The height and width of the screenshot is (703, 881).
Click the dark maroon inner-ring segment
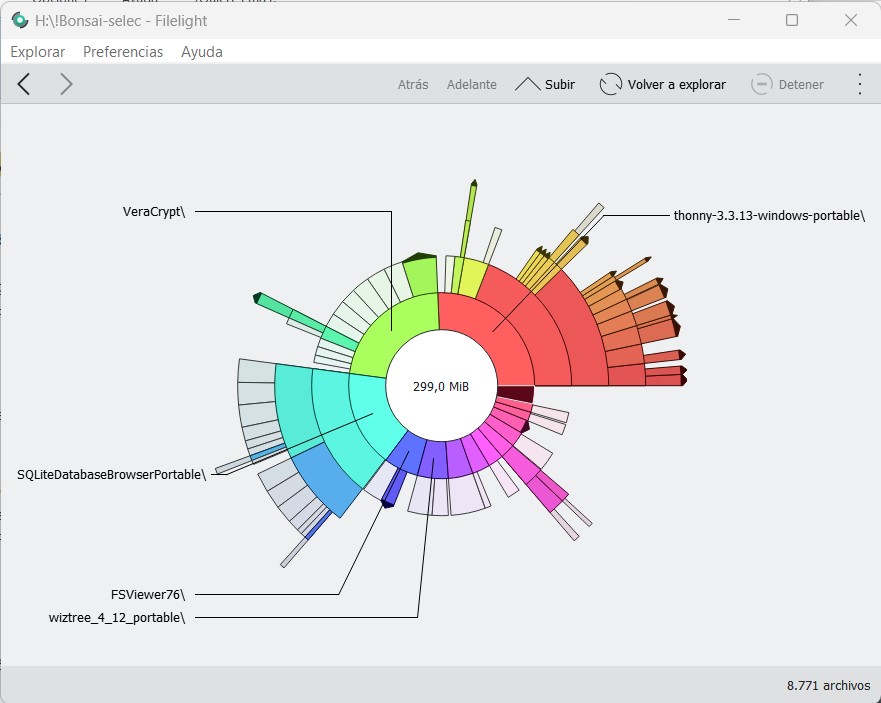(515, 393)
